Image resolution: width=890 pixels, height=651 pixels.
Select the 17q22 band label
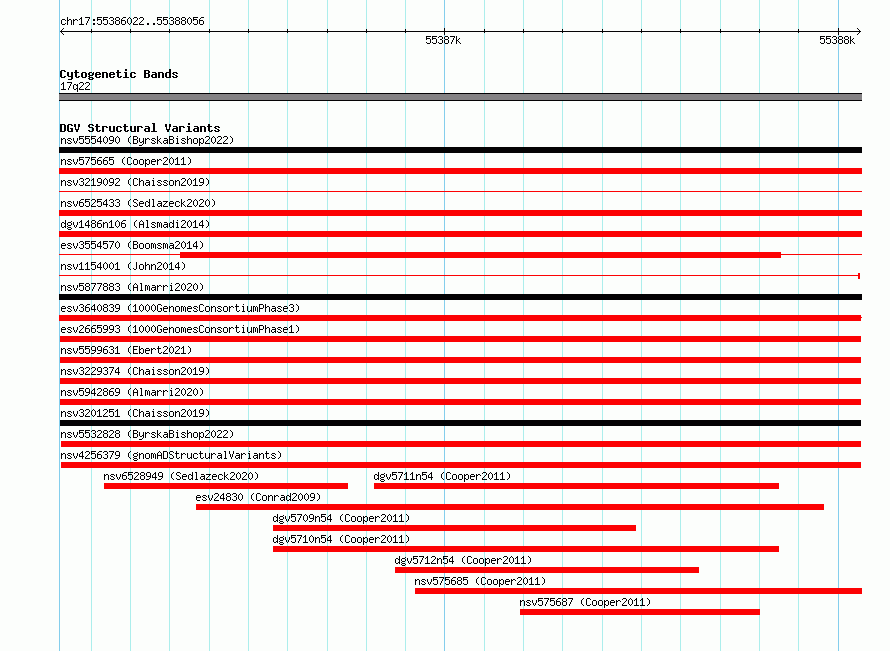[75, 86]
